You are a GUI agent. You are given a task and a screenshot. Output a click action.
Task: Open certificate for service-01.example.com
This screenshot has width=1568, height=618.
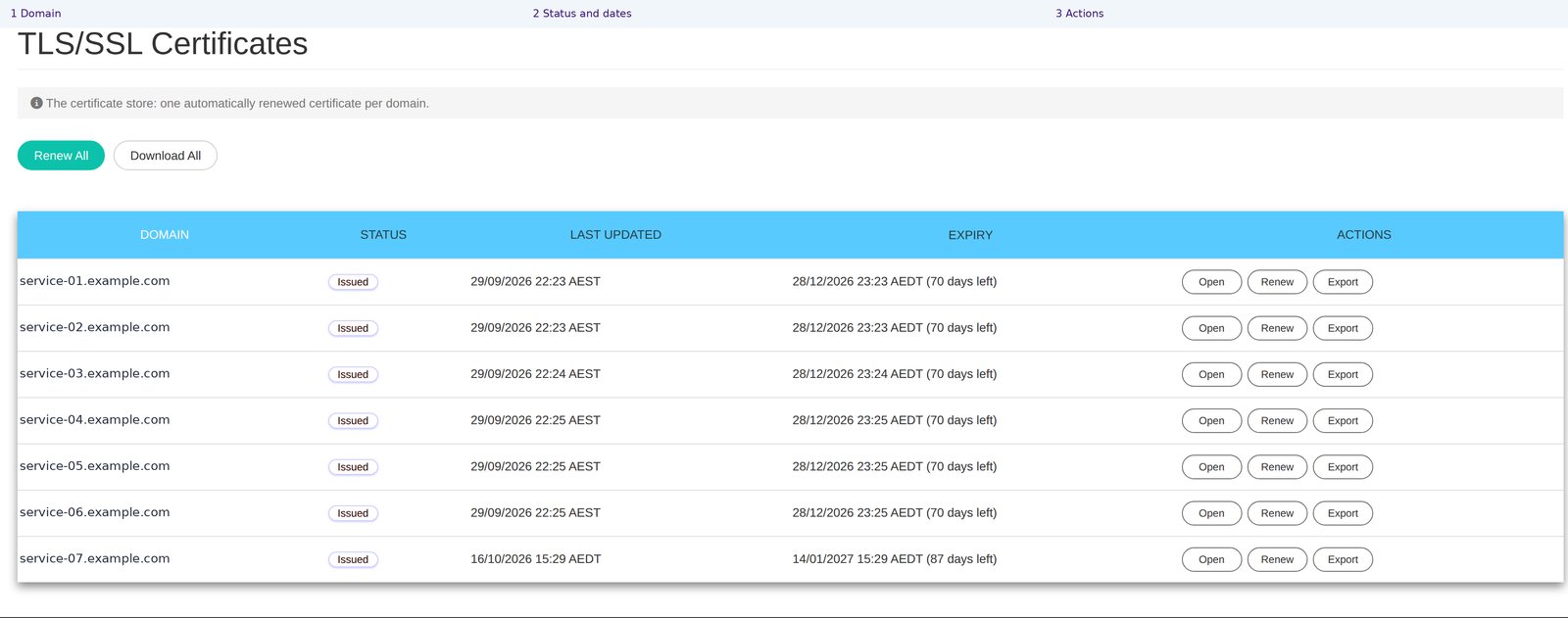tap(1211, 282)
